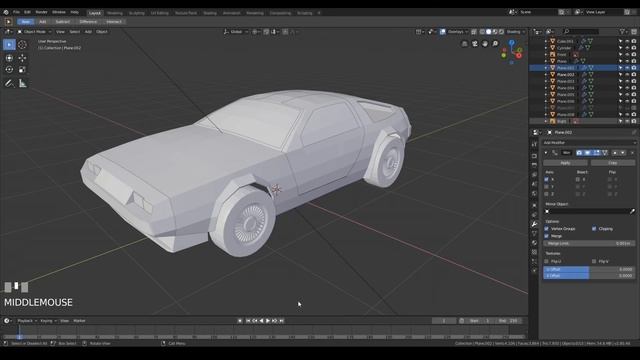Hide Cylinder with its eye icon
Screen dimensions: 640x360
pos(627,48)
